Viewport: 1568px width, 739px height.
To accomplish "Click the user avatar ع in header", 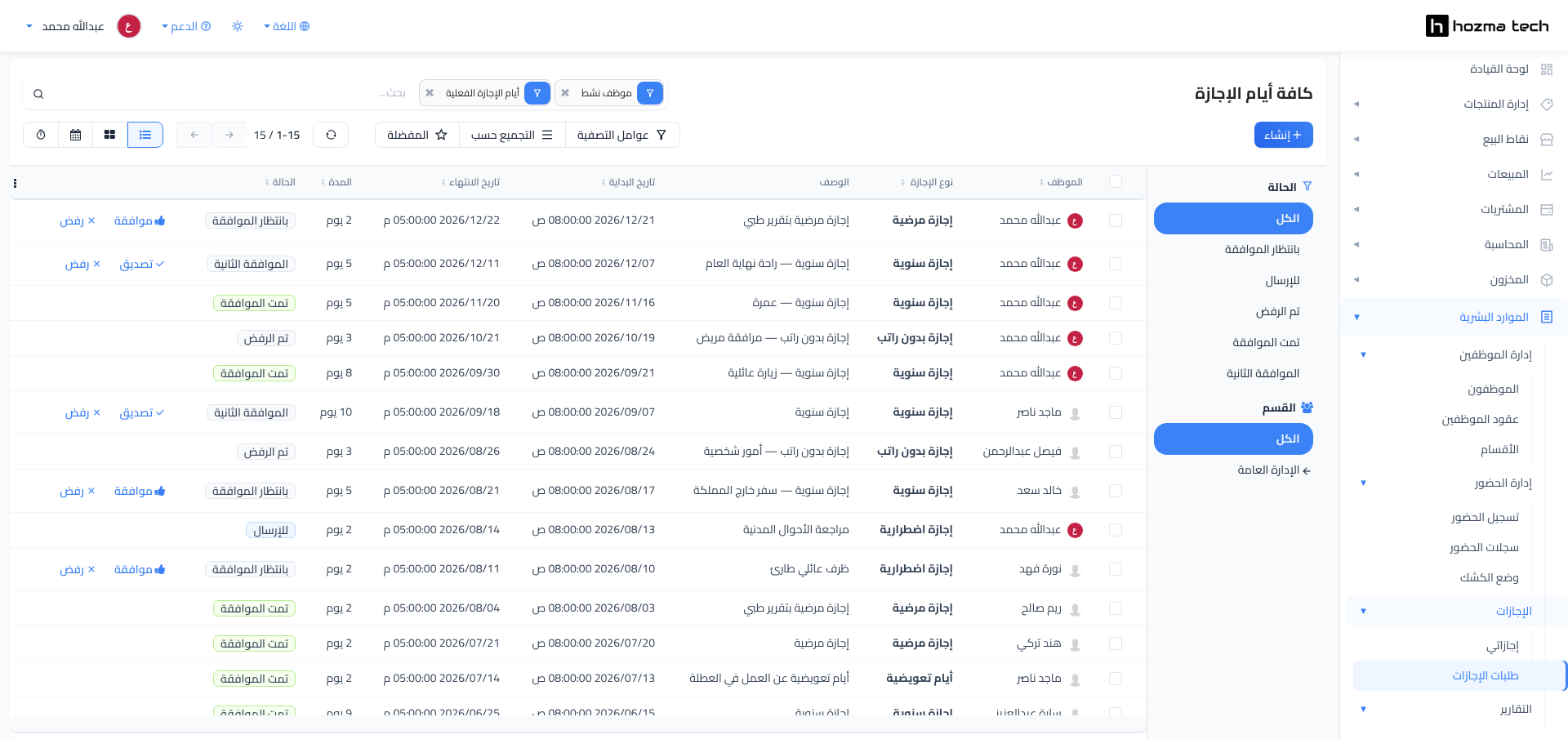I will tap(129, 26).
